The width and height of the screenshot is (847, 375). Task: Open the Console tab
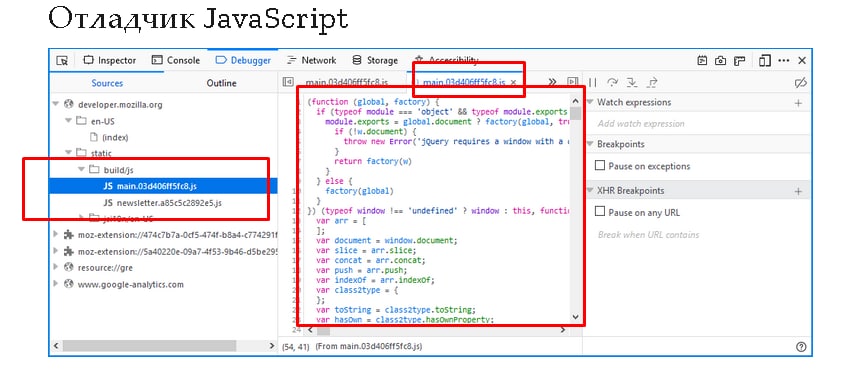[x=176, y=61]
